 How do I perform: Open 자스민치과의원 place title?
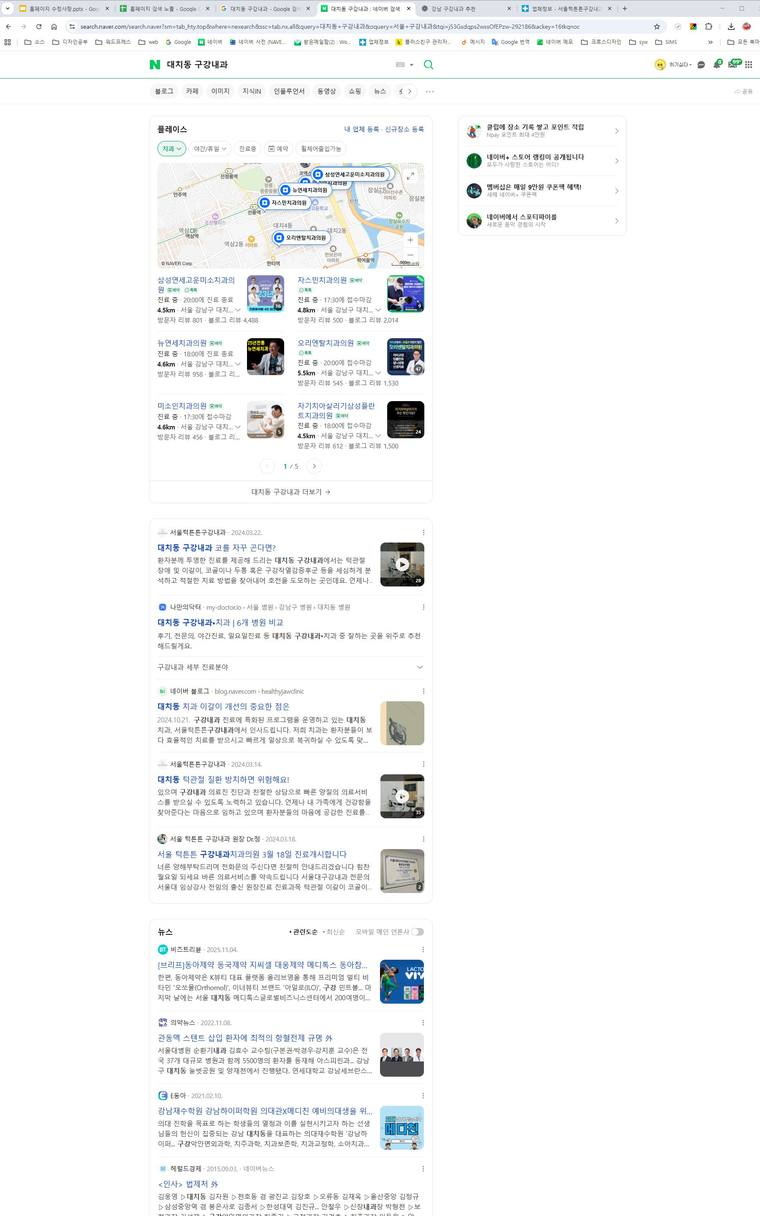point(322,280)
